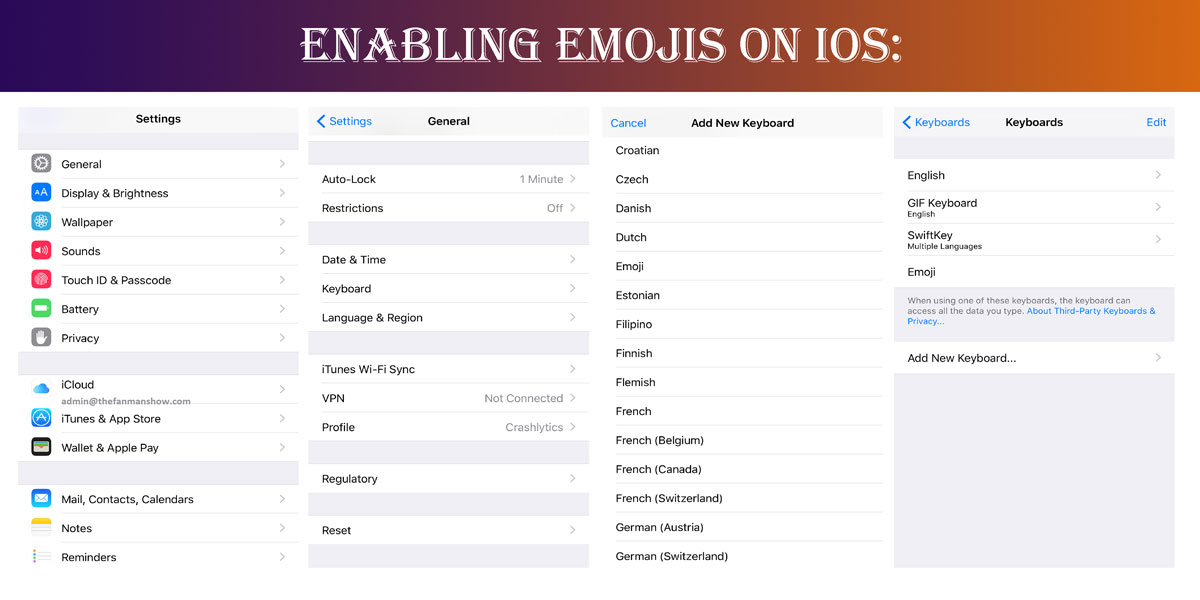This screenshot has width=1200, height=600.
Task: Open Regulatory in General
Action: 448,479
